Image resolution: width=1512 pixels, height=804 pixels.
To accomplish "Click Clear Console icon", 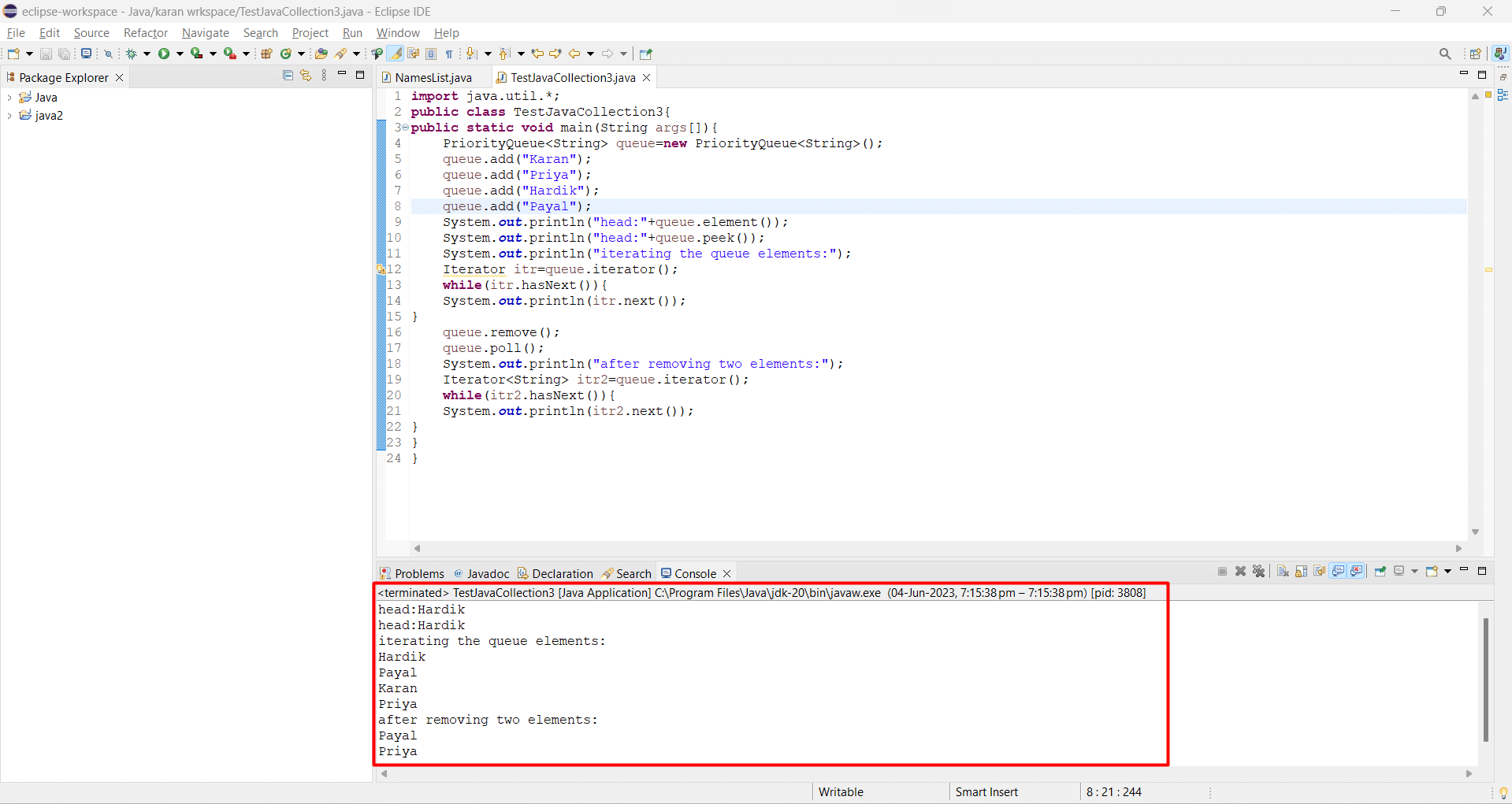I will click(x=1283, y=571).
